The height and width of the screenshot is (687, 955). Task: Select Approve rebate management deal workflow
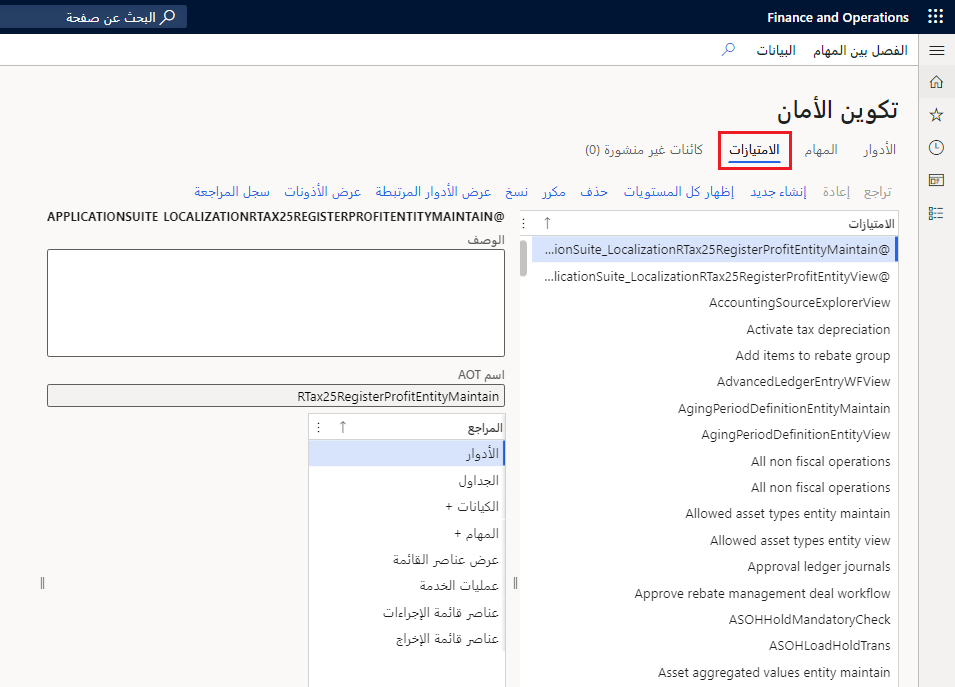(x=714, y=594)
